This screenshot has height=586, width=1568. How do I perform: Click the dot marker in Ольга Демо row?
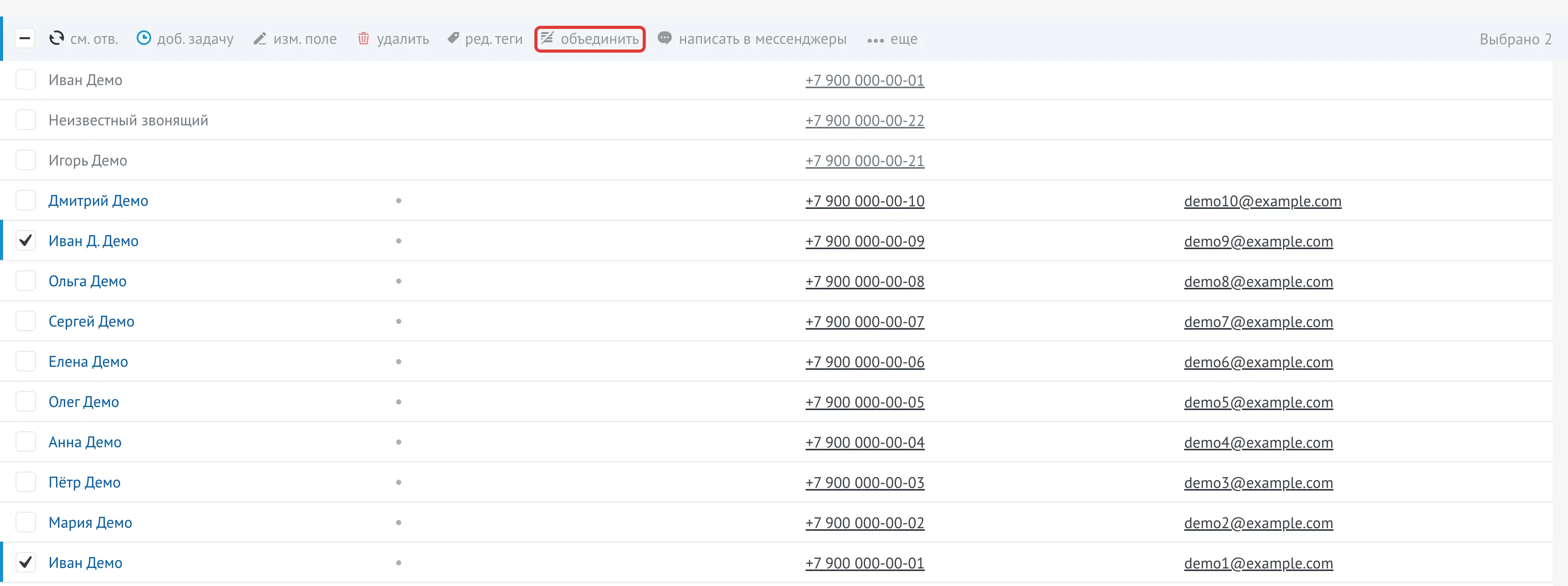(398, 281)
